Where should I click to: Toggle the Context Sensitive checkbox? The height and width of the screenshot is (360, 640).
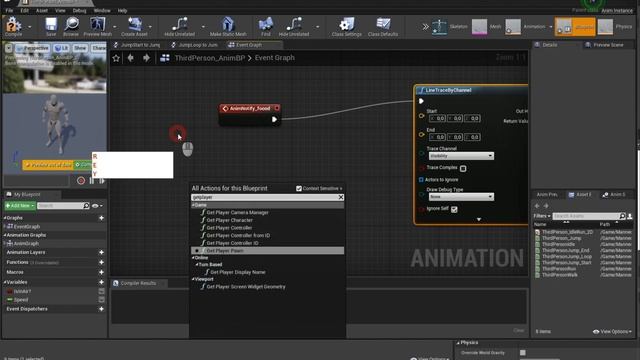[x=299, y=189]
